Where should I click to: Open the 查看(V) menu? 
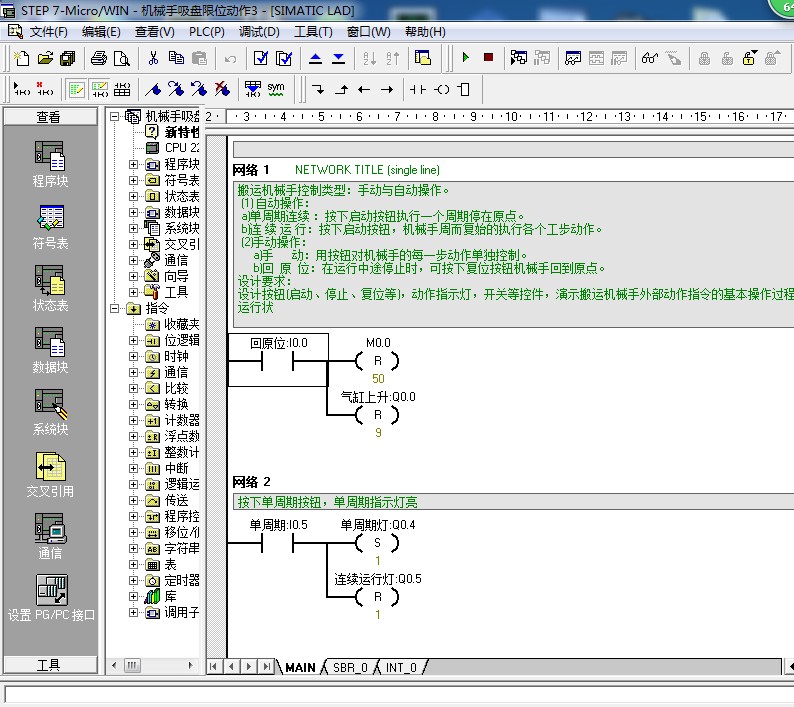point(154,32)
